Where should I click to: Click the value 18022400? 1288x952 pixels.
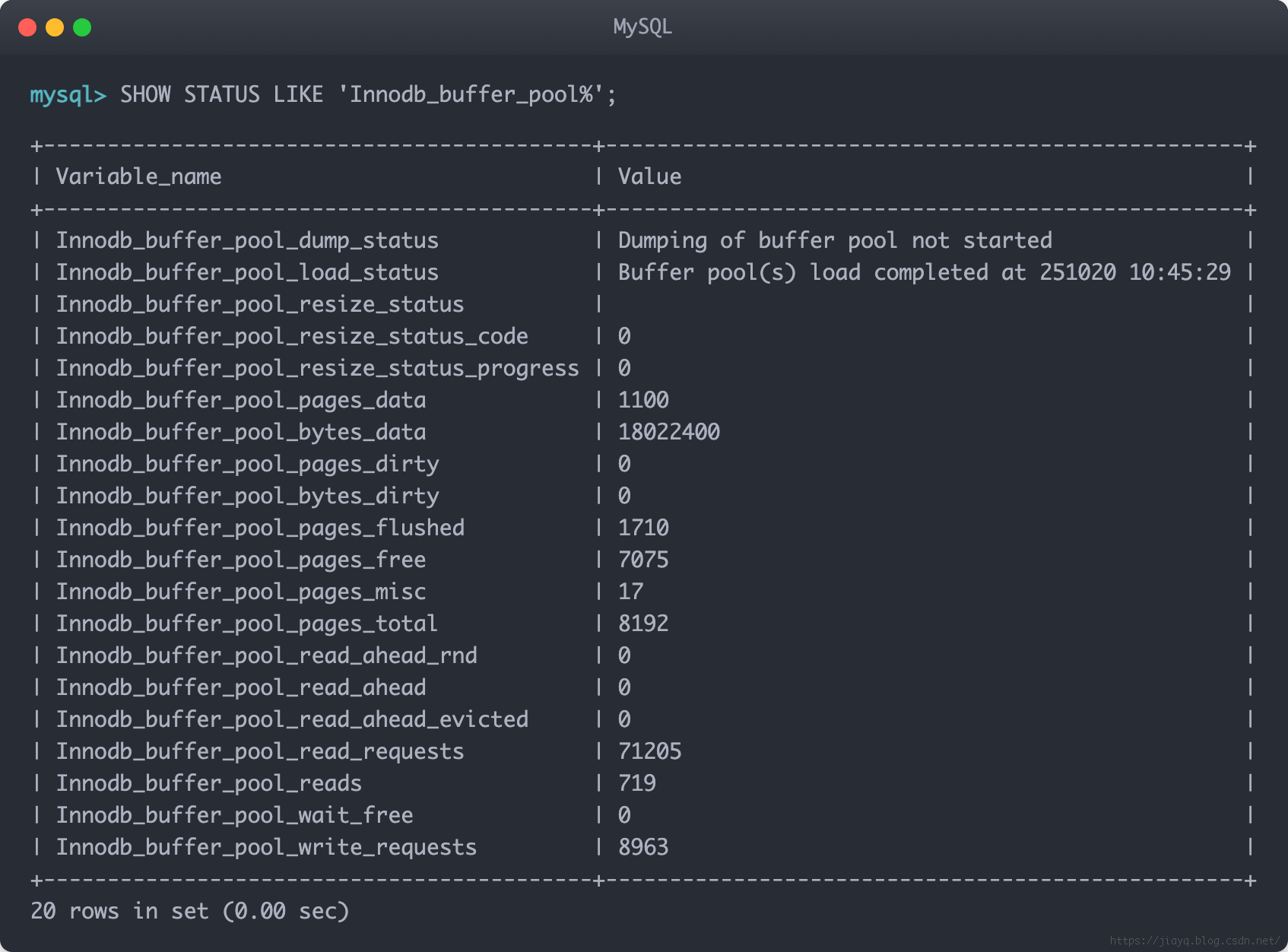tap(669, 433)
